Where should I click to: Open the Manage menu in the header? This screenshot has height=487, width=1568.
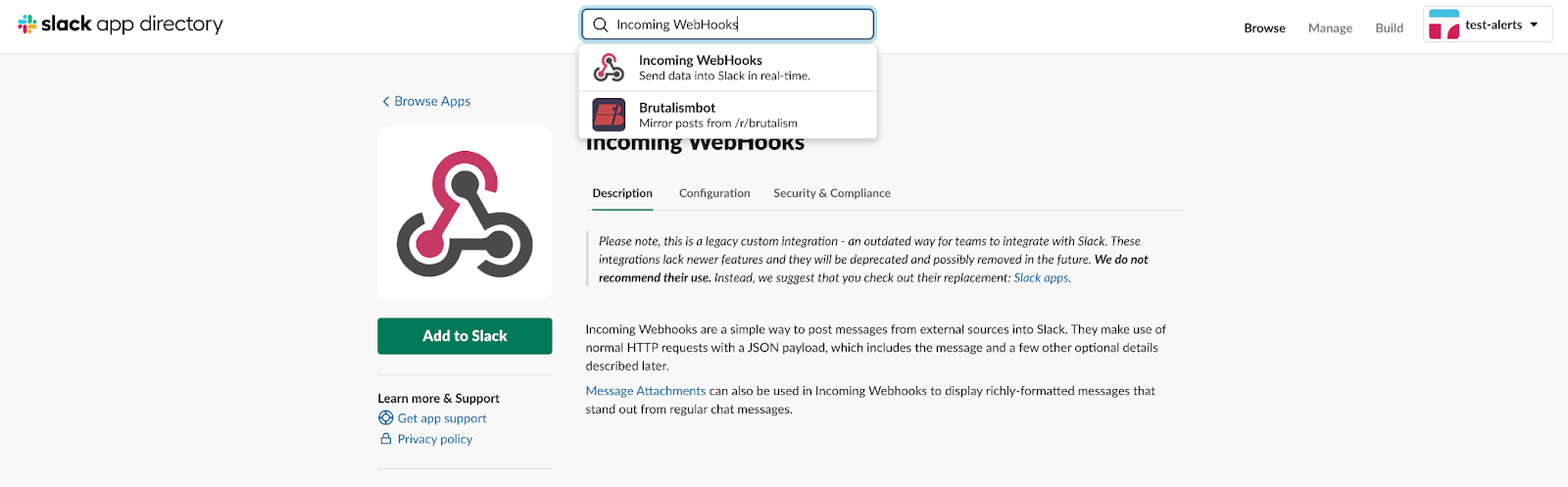click(x=1330, y=28)
